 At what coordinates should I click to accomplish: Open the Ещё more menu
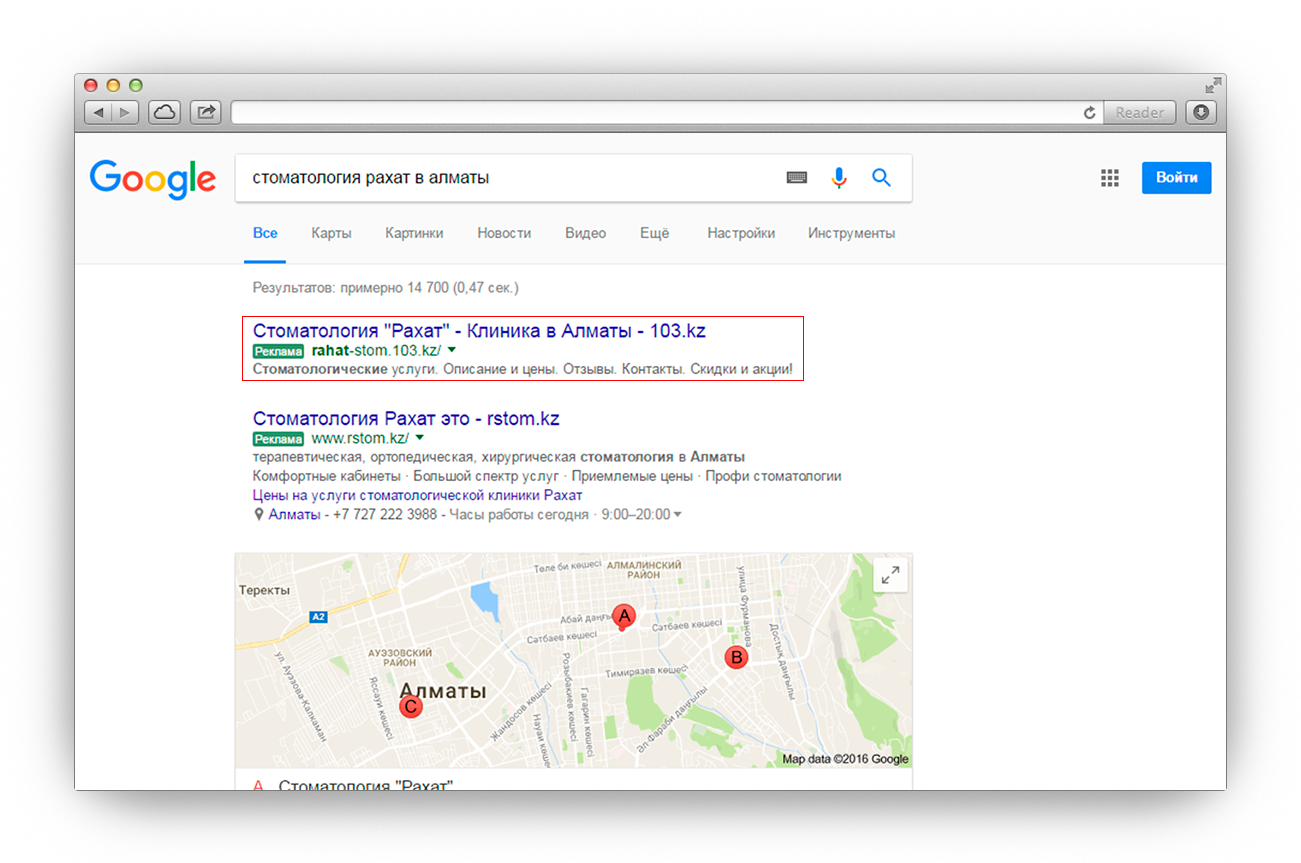pyautogui.click(x=655, y=233)
